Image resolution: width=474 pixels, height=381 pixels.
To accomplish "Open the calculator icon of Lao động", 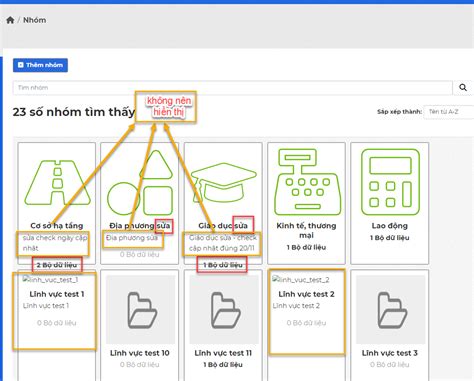I will coord(390,182).
